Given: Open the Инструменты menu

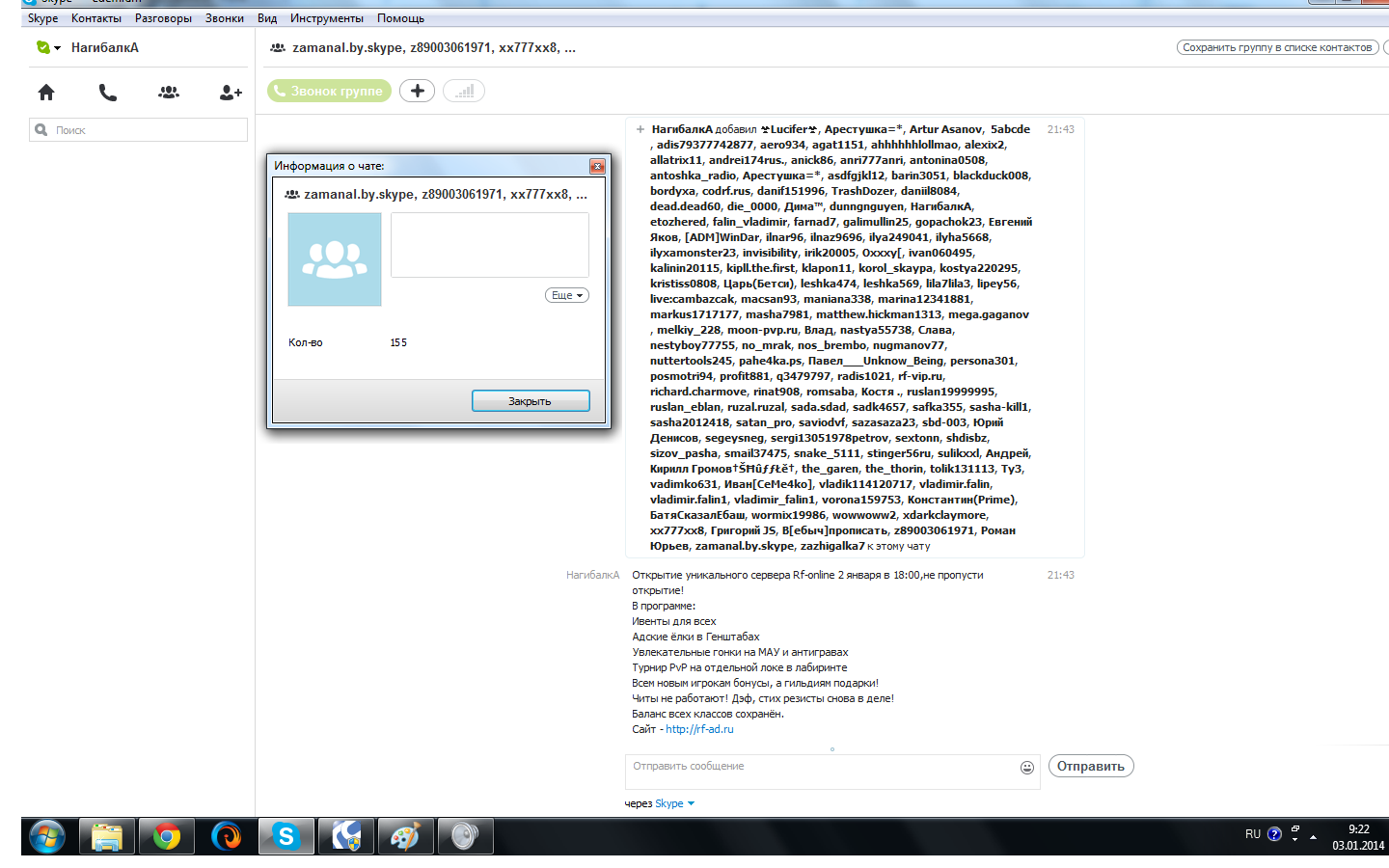Looking at the screenshot, I should pyautogui.click(x=327, y=18).
